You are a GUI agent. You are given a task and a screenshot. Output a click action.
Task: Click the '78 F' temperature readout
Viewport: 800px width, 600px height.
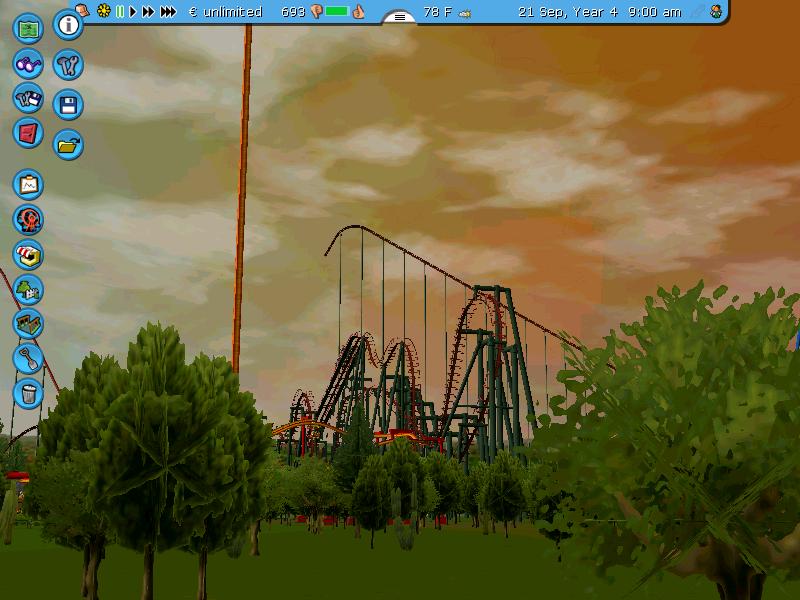tap(438, 12)
